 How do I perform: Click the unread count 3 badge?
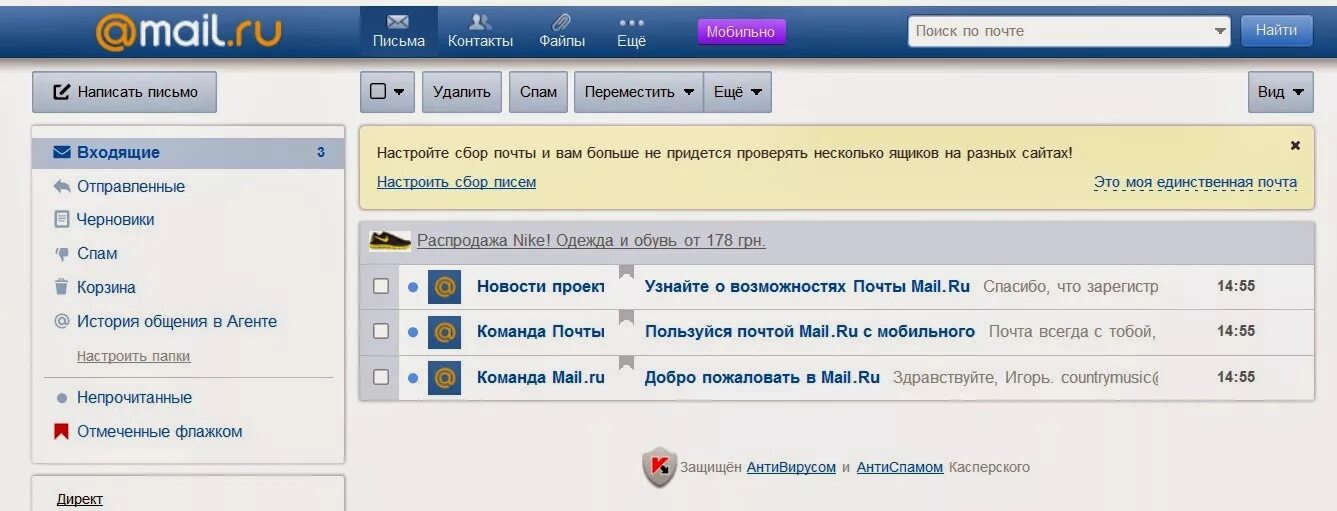click(321, 153)
